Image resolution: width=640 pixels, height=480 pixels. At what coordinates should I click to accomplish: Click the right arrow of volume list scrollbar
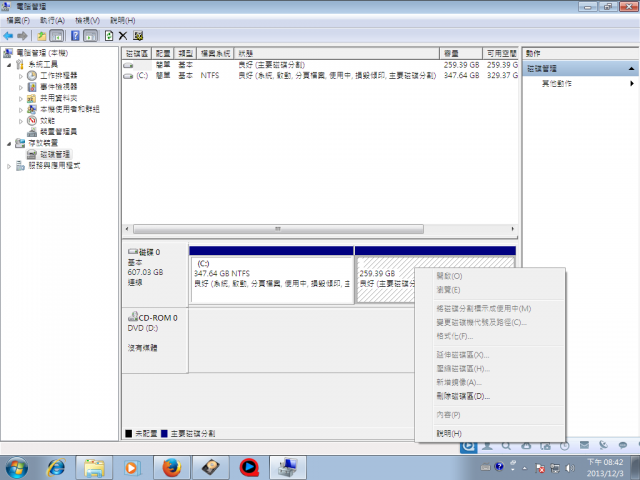click(x=513, y=229)
